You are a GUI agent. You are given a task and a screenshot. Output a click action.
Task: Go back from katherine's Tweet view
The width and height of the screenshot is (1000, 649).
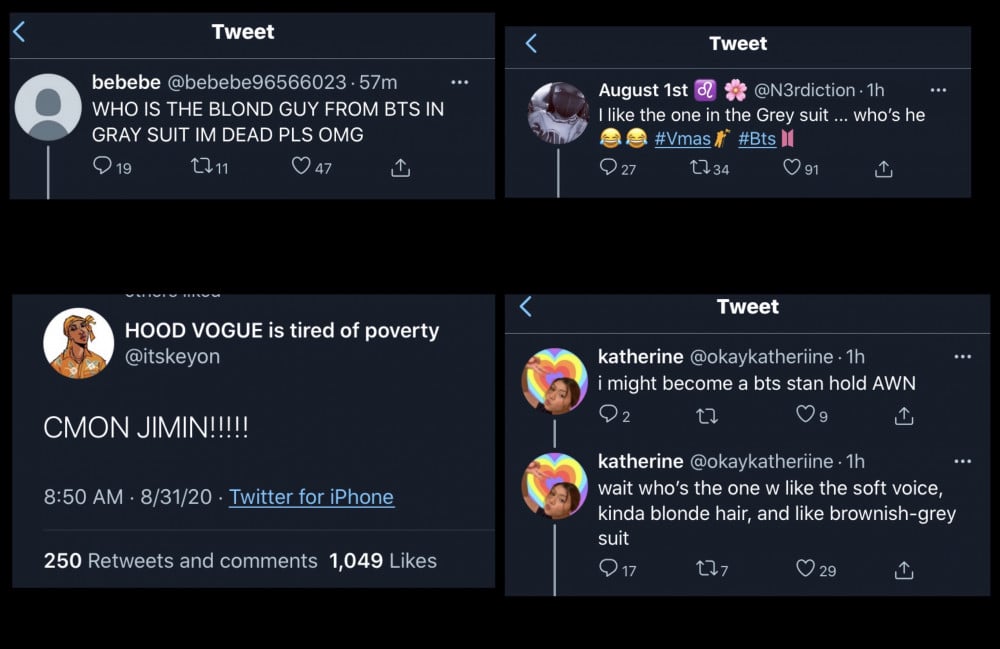coord(526,306)
